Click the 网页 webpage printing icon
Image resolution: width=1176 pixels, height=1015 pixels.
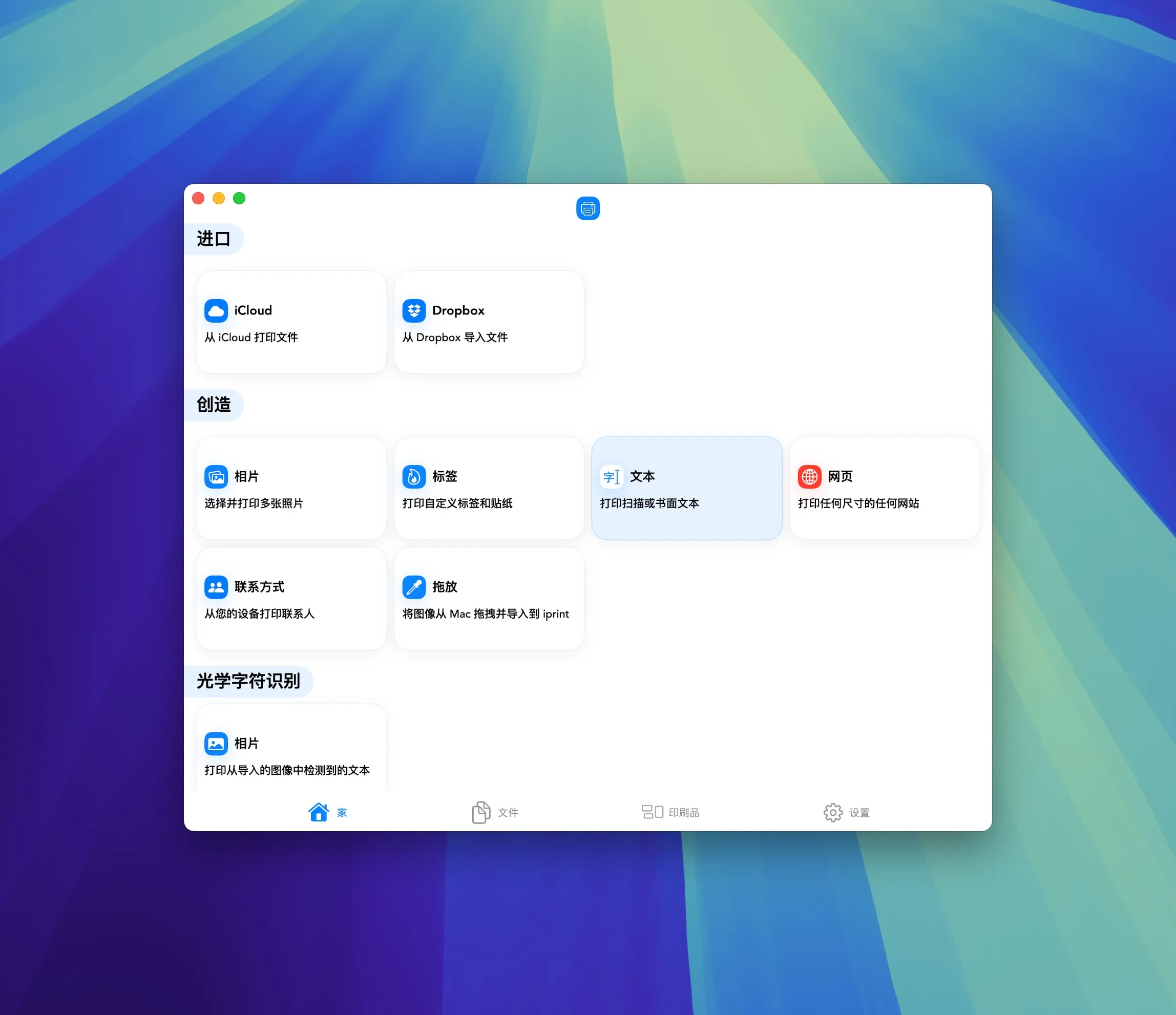pos(809,477)
